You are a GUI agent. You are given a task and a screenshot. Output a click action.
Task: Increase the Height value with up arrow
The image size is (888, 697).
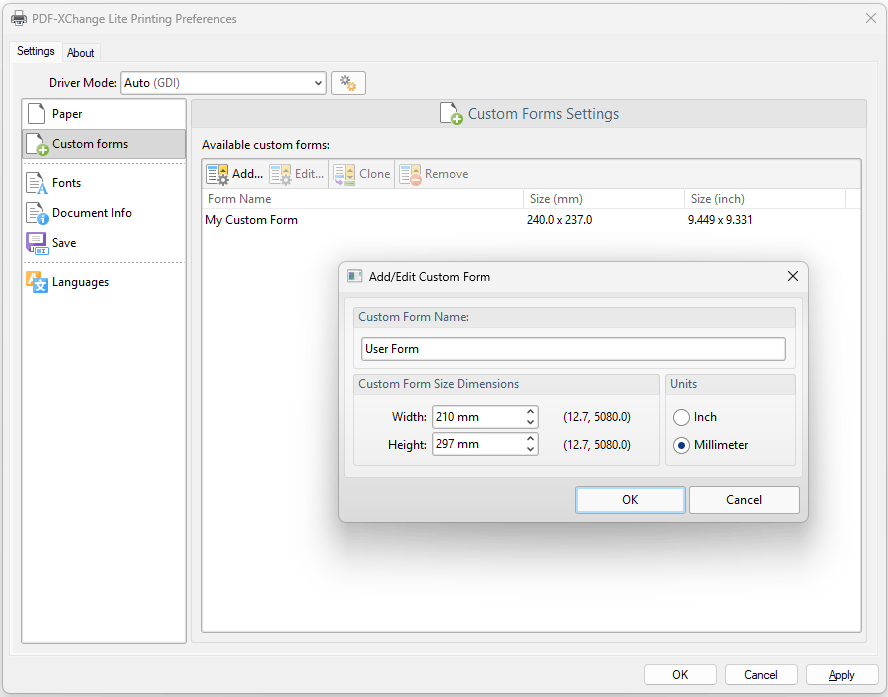(530, 439)
